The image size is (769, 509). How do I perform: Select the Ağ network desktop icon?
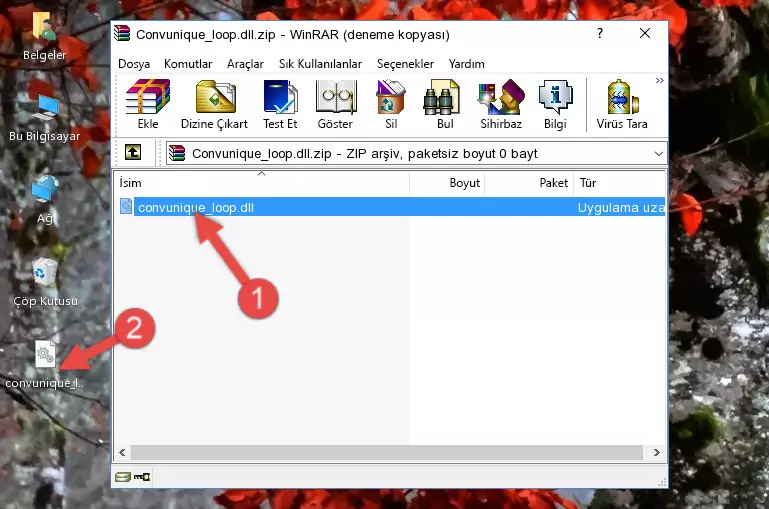[x=45, y=200]
